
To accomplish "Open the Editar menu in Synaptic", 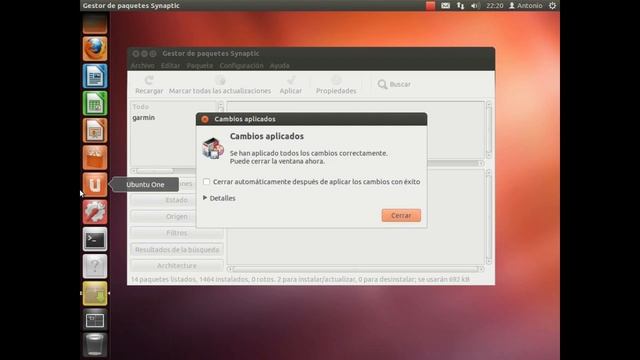I will click(170, 66).
